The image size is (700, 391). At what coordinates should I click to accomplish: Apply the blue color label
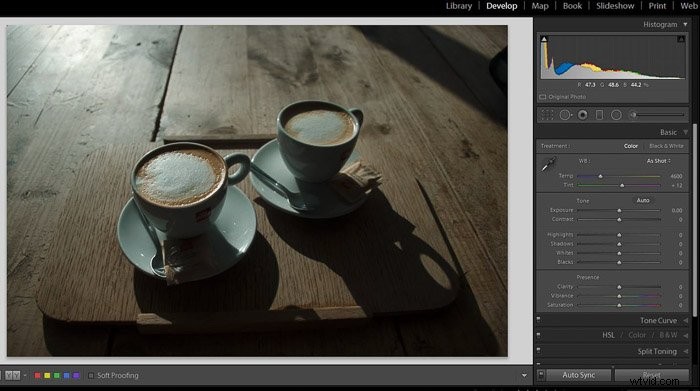[67, 376]
